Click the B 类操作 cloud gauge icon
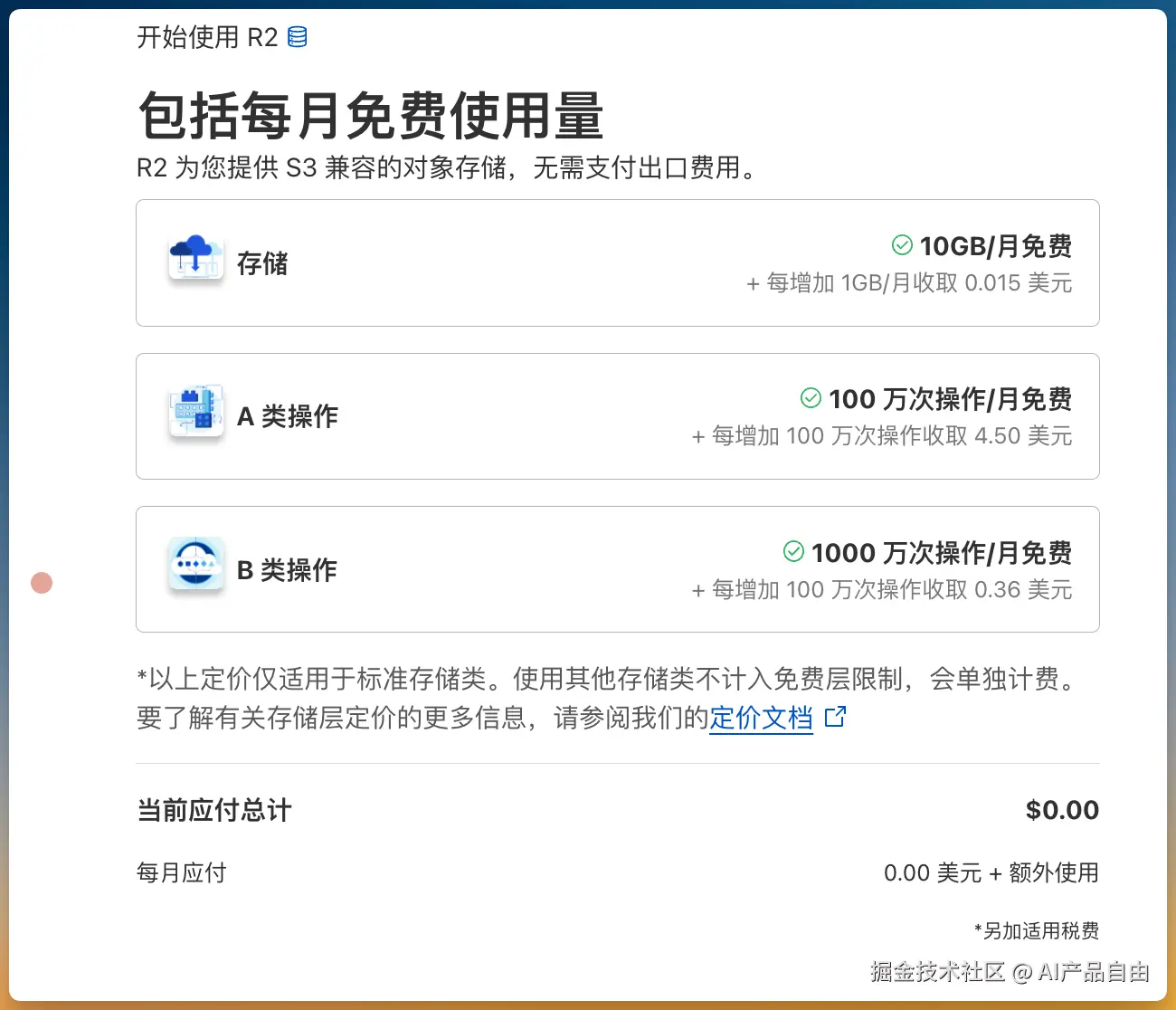Viewport: 1176px width, 1010px height. click(196, 566)
